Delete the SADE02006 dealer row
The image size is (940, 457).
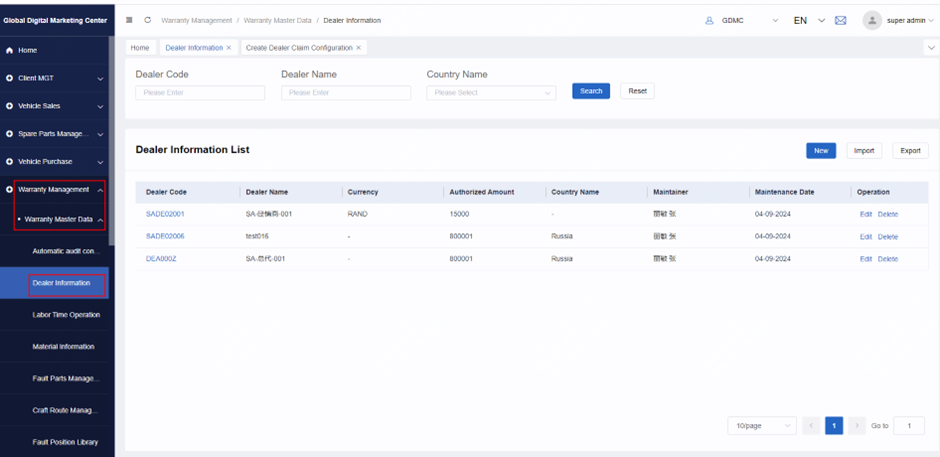tap(888, 237)
